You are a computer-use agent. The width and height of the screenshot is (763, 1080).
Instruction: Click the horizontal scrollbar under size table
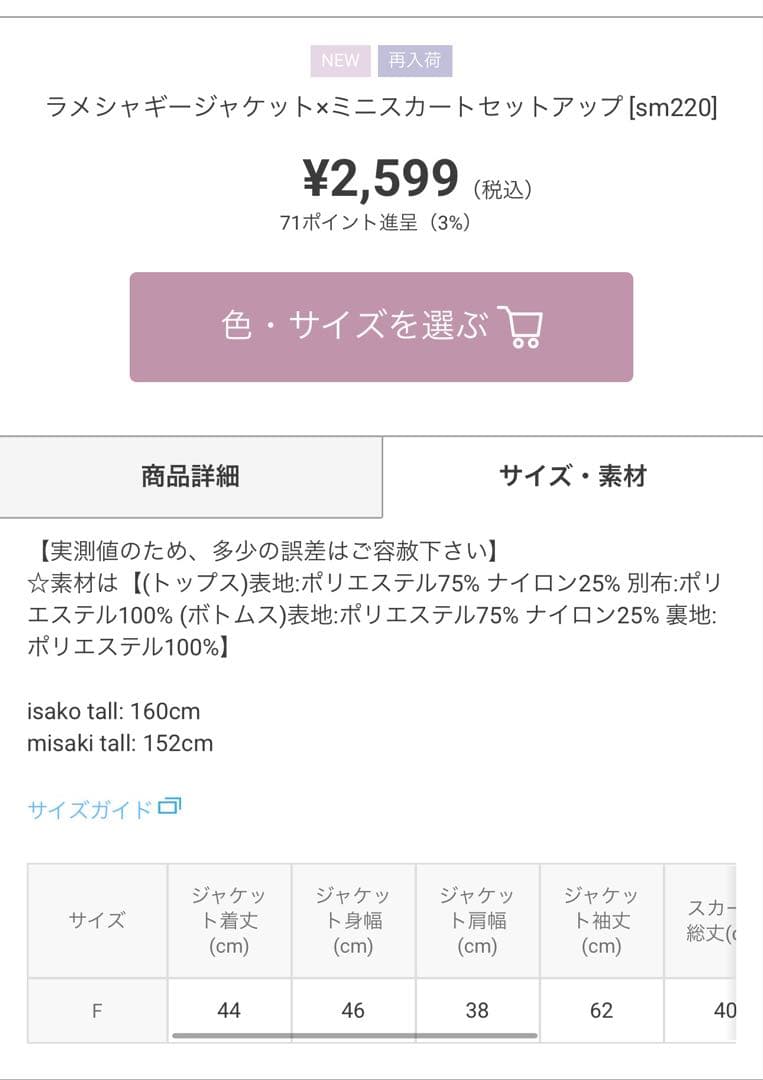tap(355, 1035)
